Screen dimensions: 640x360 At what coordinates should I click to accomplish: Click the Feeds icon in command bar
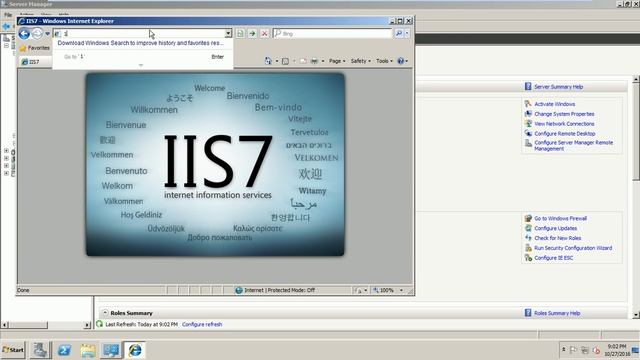pos(285,61)
